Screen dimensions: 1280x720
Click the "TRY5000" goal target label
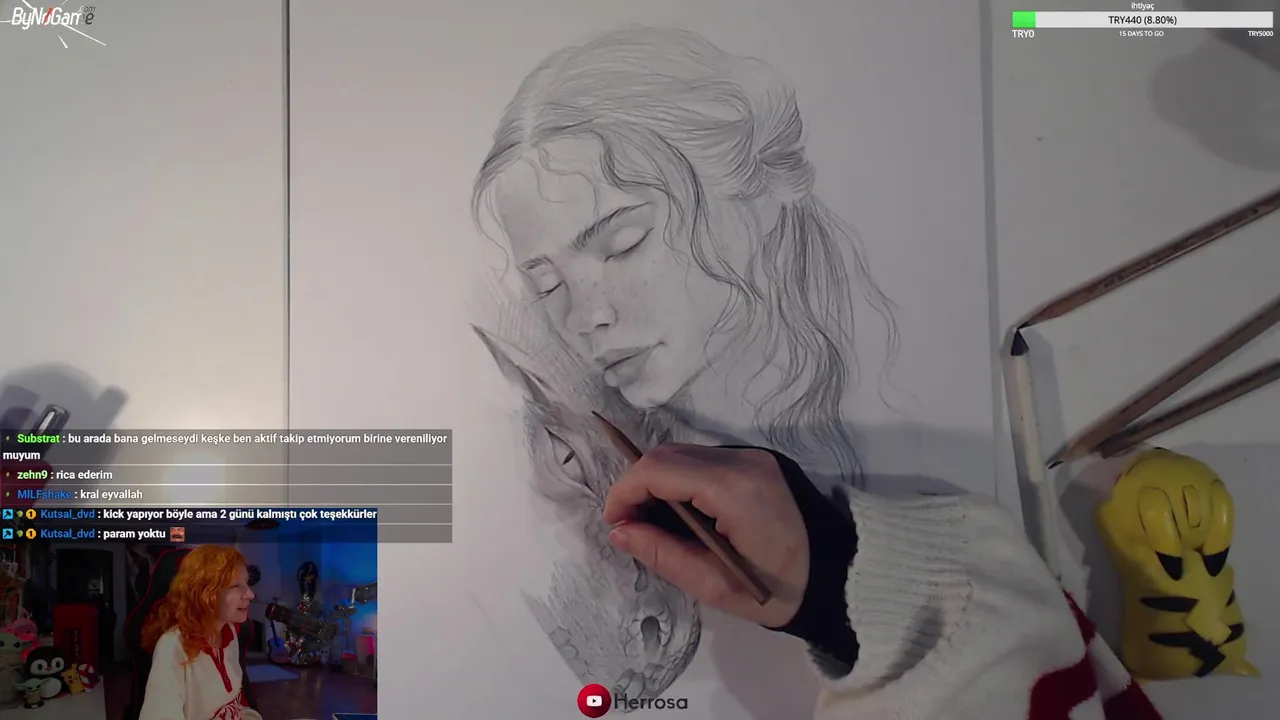click(1260, 34)
